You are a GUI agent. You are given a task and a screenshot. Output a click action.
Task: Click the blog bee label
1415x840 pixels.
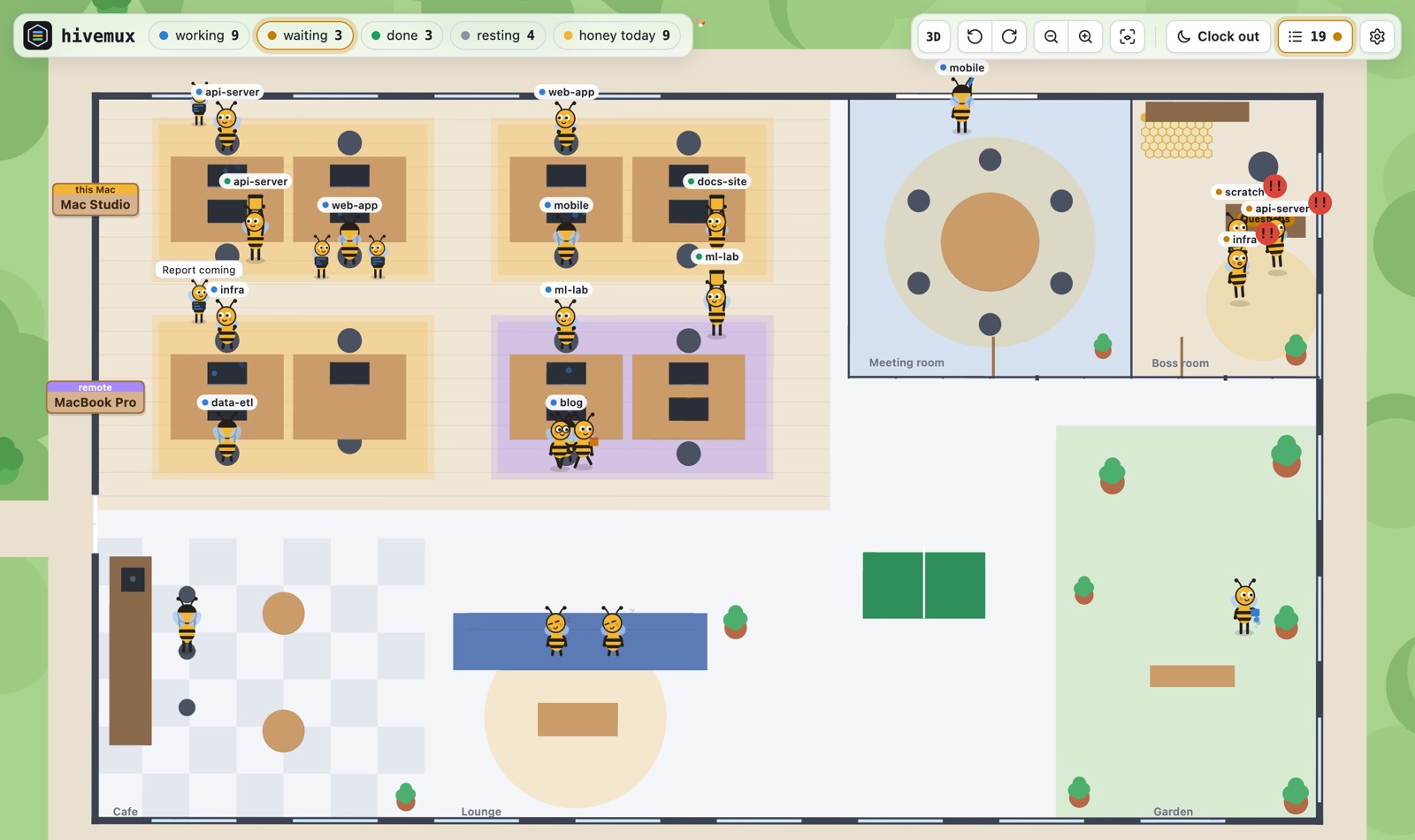tap(566, 402)
